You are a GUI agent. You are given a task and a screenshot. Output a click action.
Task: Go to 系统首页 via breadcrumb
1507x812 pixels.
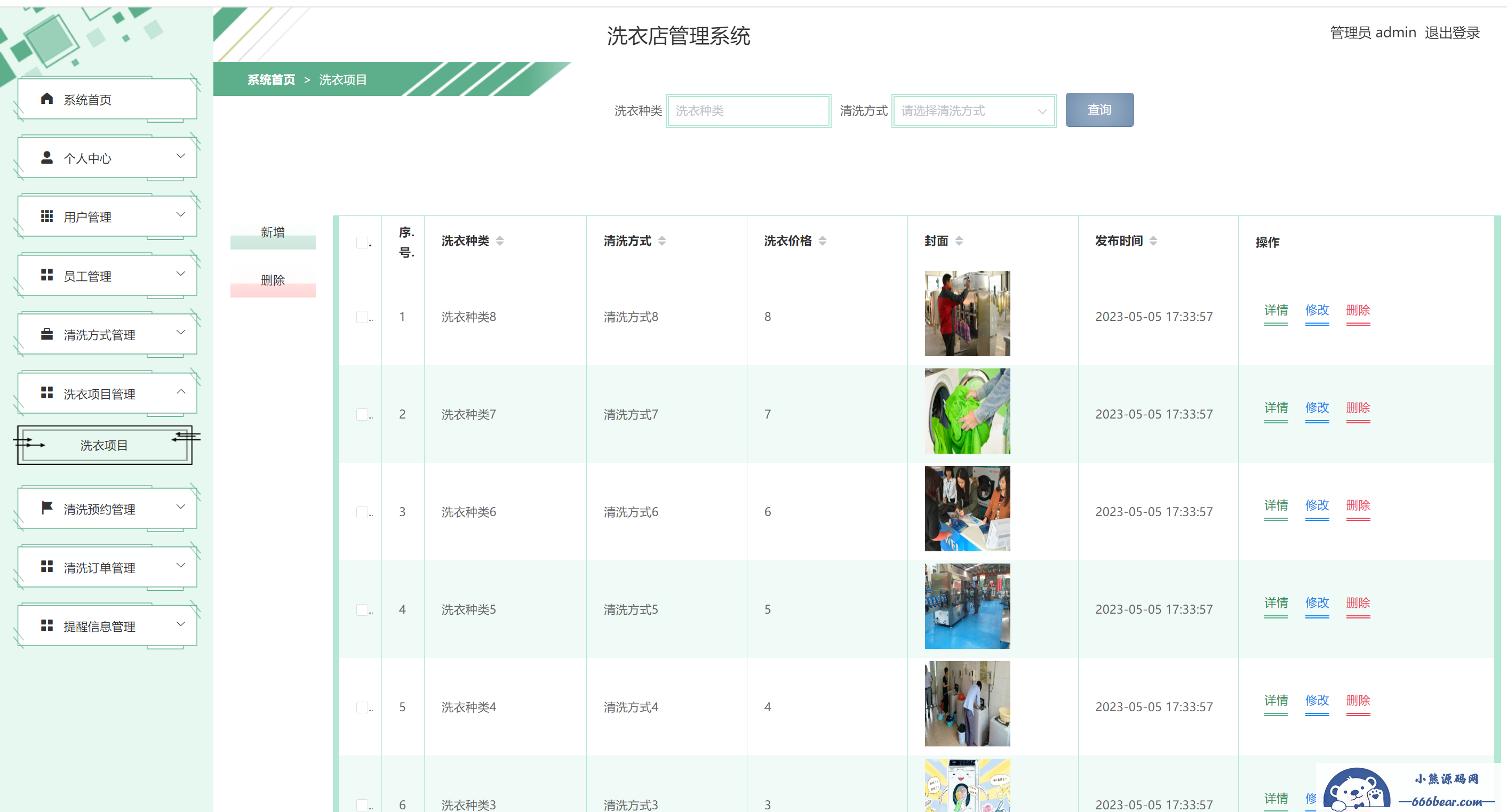pos(272,79)
